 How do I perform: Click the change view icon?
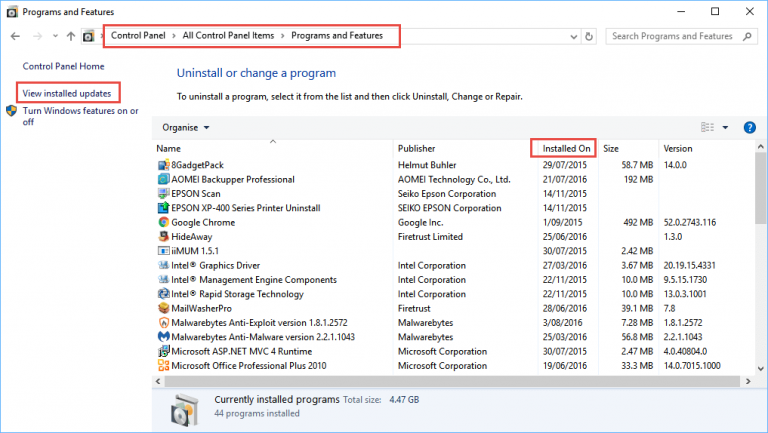[707, 127]
